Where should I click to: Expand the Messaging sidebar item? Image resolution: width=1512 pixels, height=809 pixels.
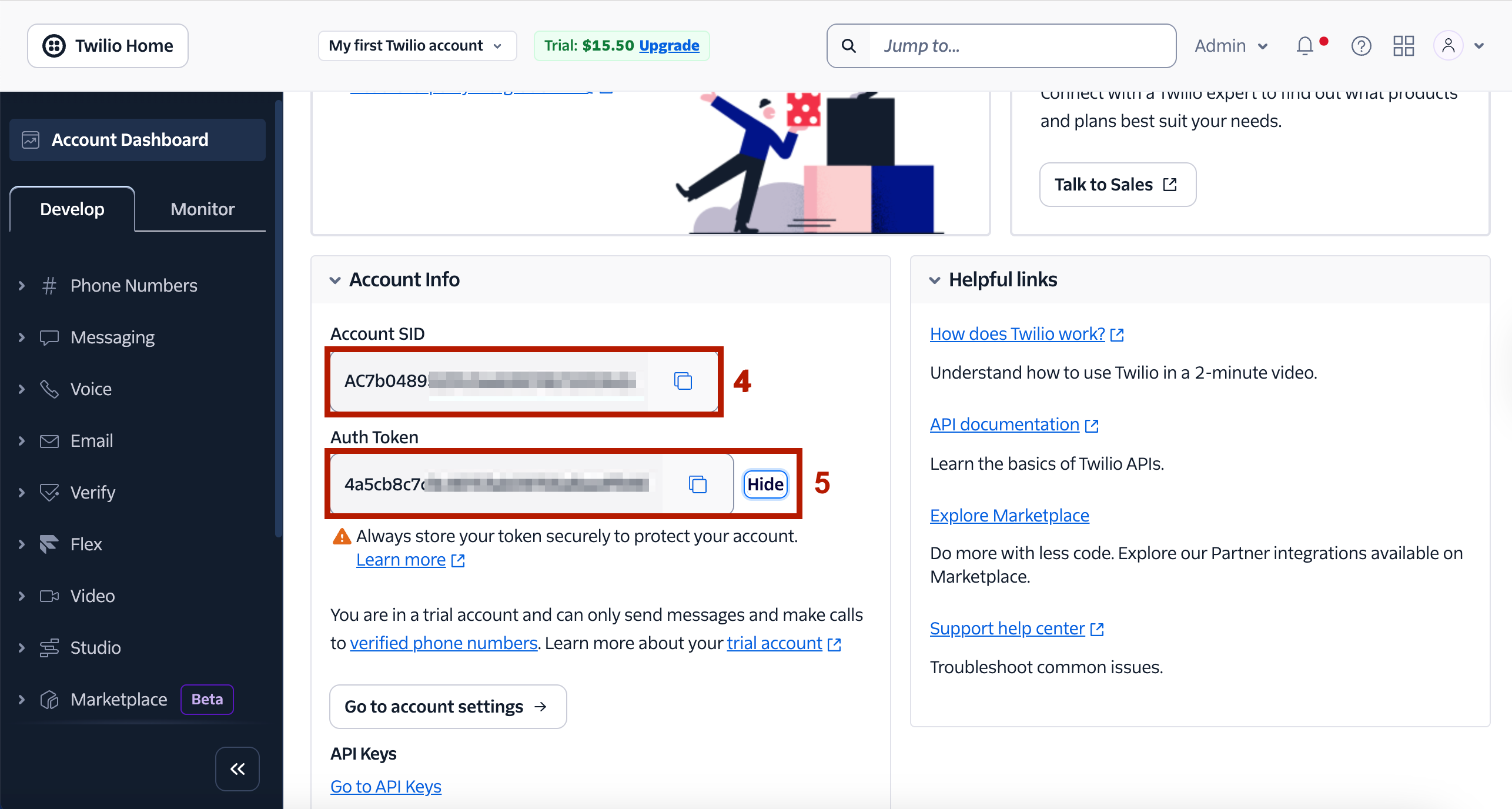point(22,337)
